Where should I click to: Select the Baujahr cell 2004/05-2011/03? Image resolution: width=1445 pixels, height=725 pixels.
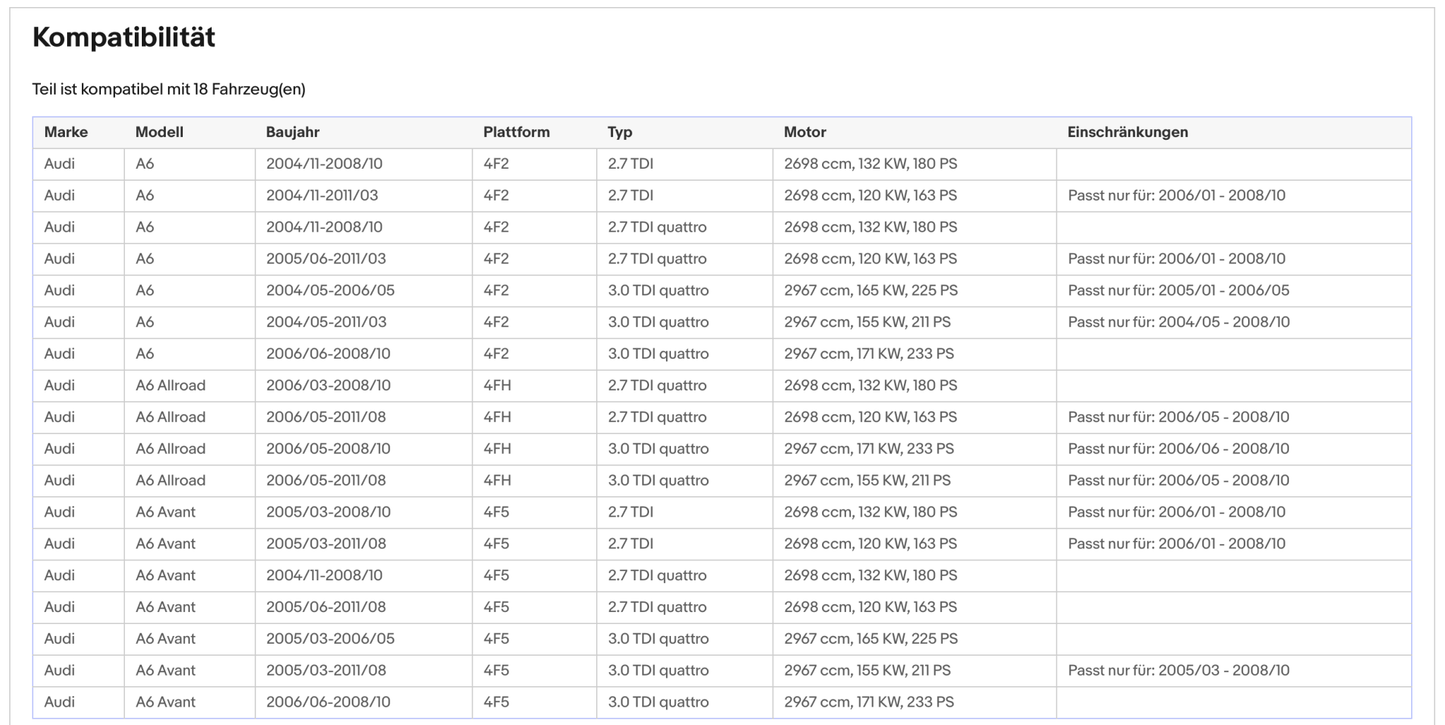click(326, 323)
